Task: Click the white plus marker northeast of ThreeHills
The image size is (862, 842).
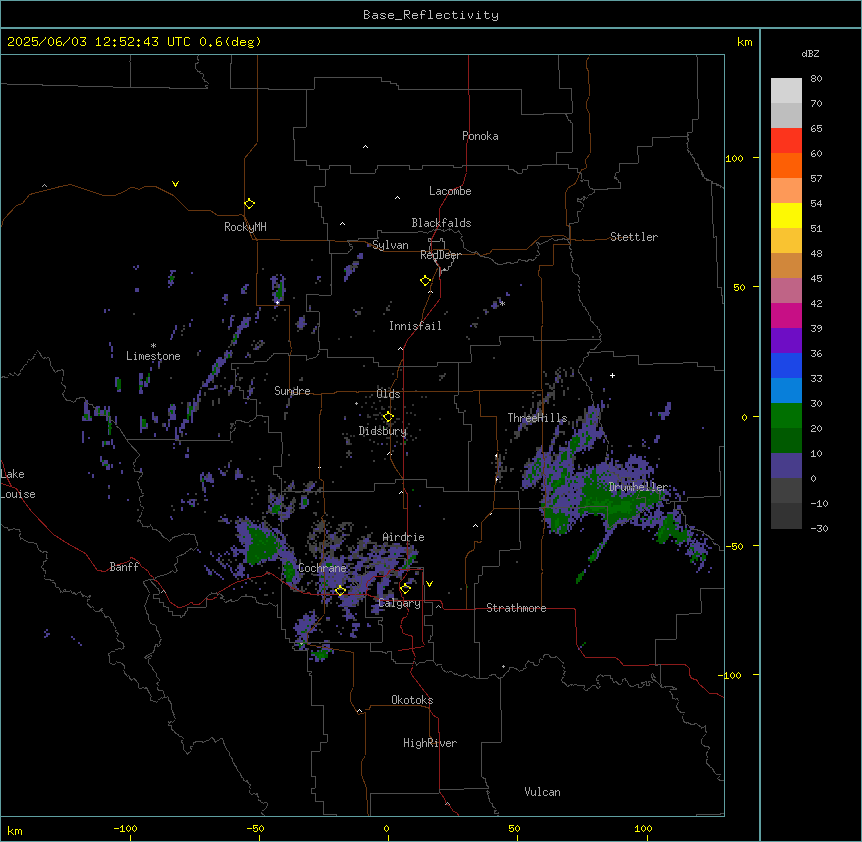Action: pyautogui.click(x=612, y=375)
